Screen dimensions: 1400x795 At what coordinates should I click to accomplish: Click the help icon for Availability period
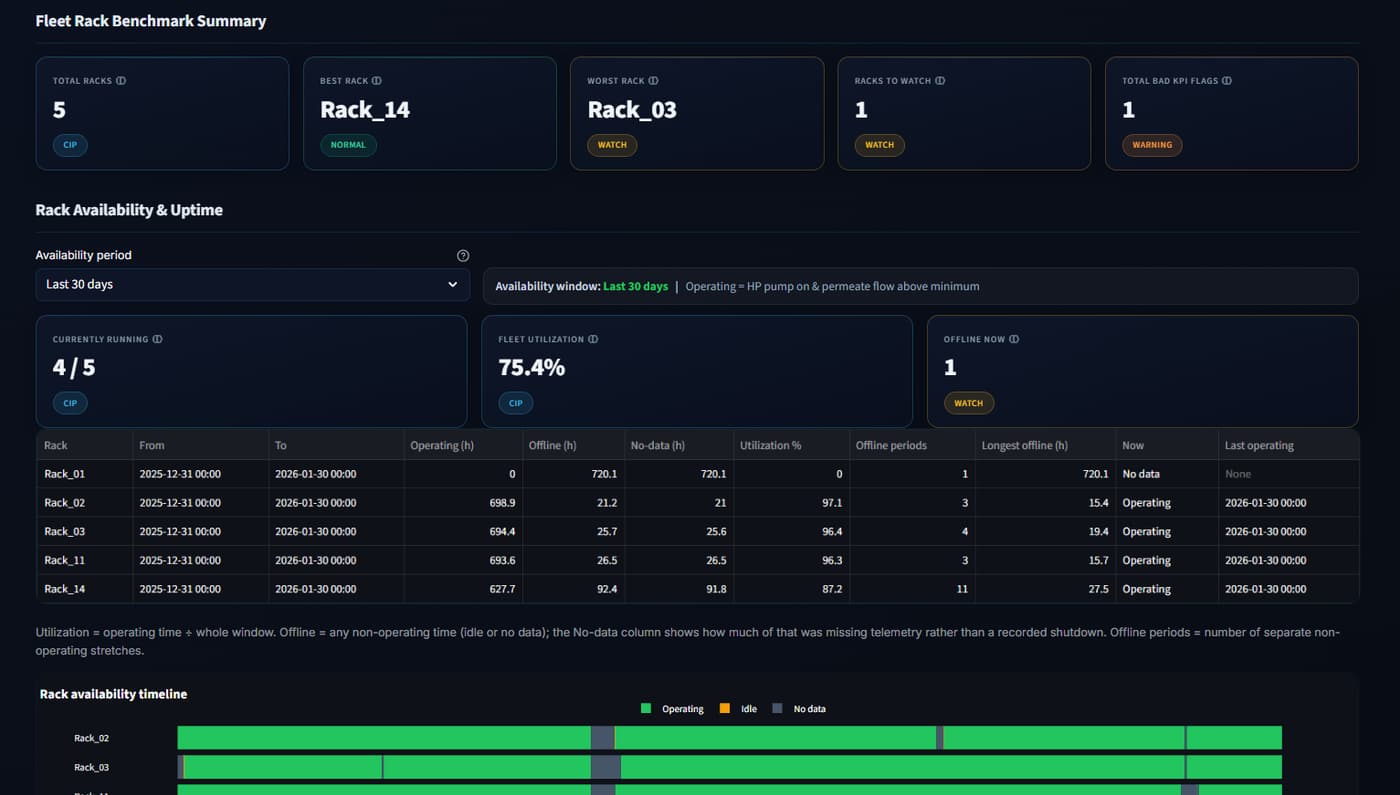[463, 256]
